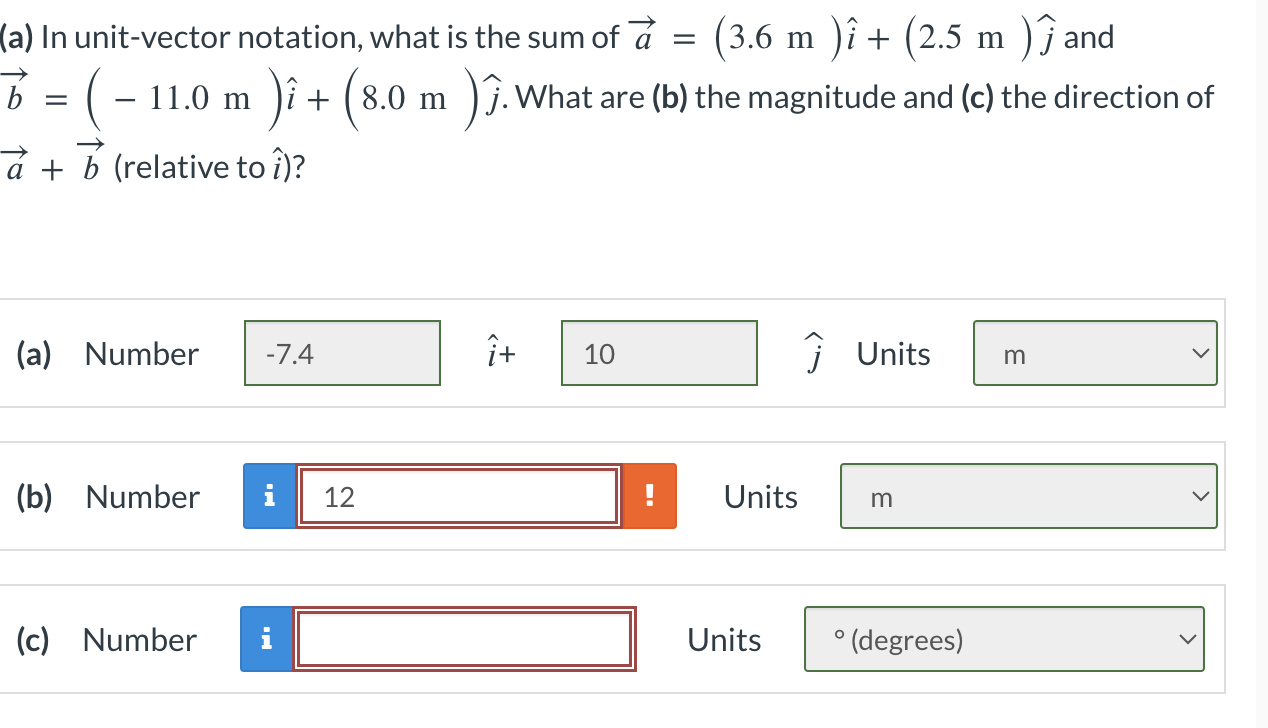Click the Units label in the part (a) row
Viewport: 1268px width, 728px height.
tap(894, 354)
